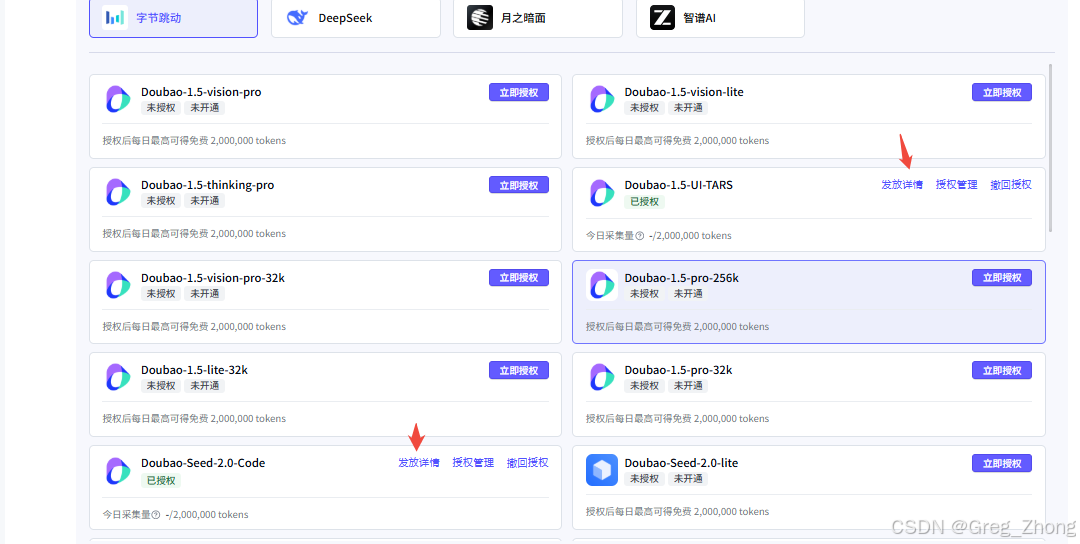The height and width of the screenshot is (544, 1080).
Task: Click the Doubao-1.5-UI-TARS model icon
Action: tap(601, 193)
